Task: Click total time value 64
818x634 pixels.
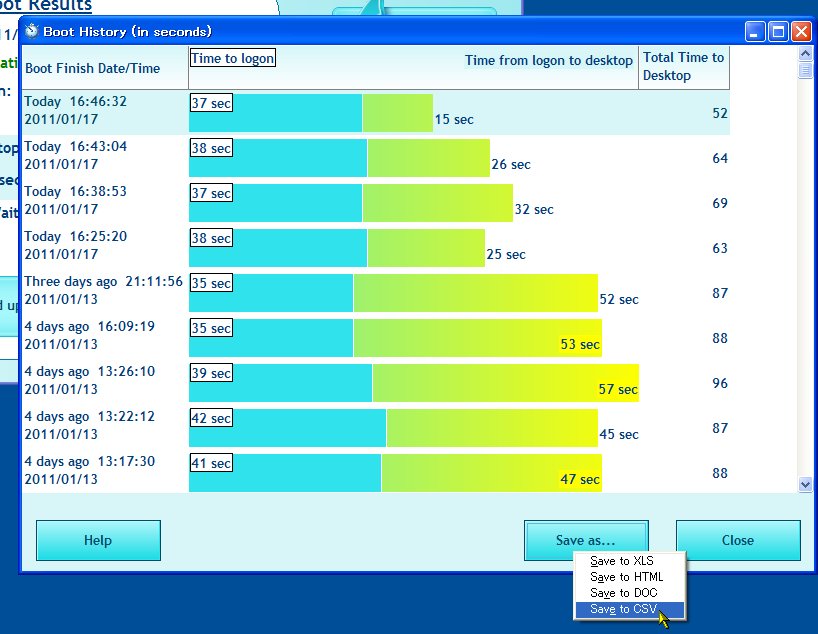Action: [720, 158]
